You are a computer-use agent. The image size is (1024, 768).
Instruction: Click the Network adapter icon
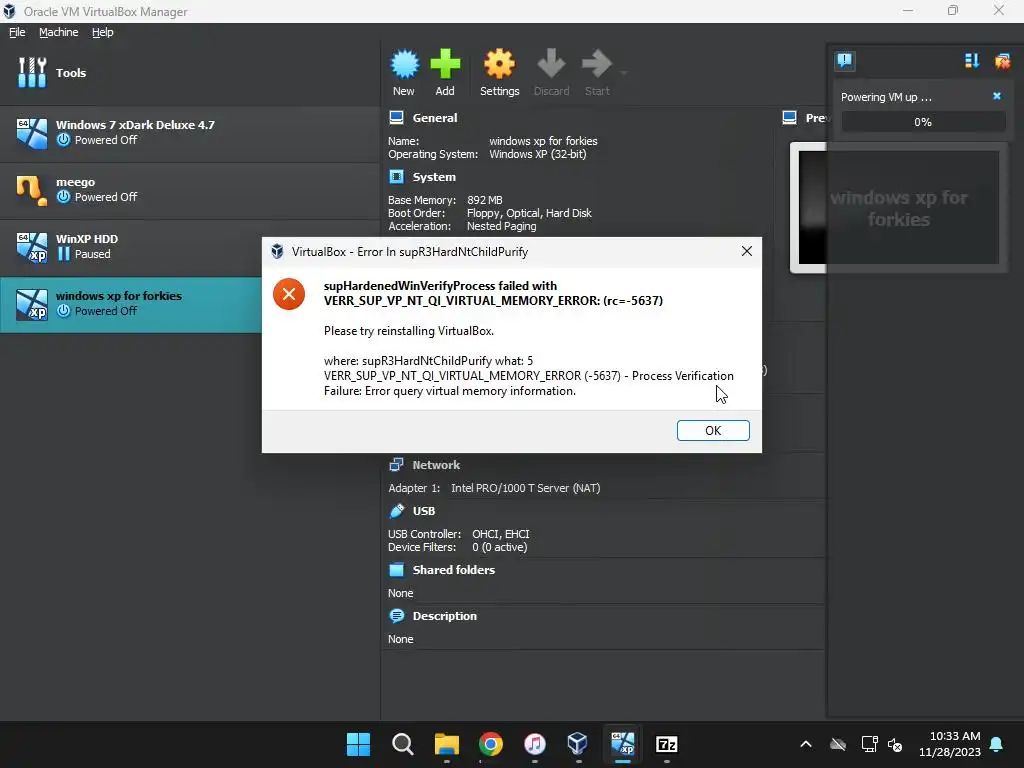coord(396,465)
